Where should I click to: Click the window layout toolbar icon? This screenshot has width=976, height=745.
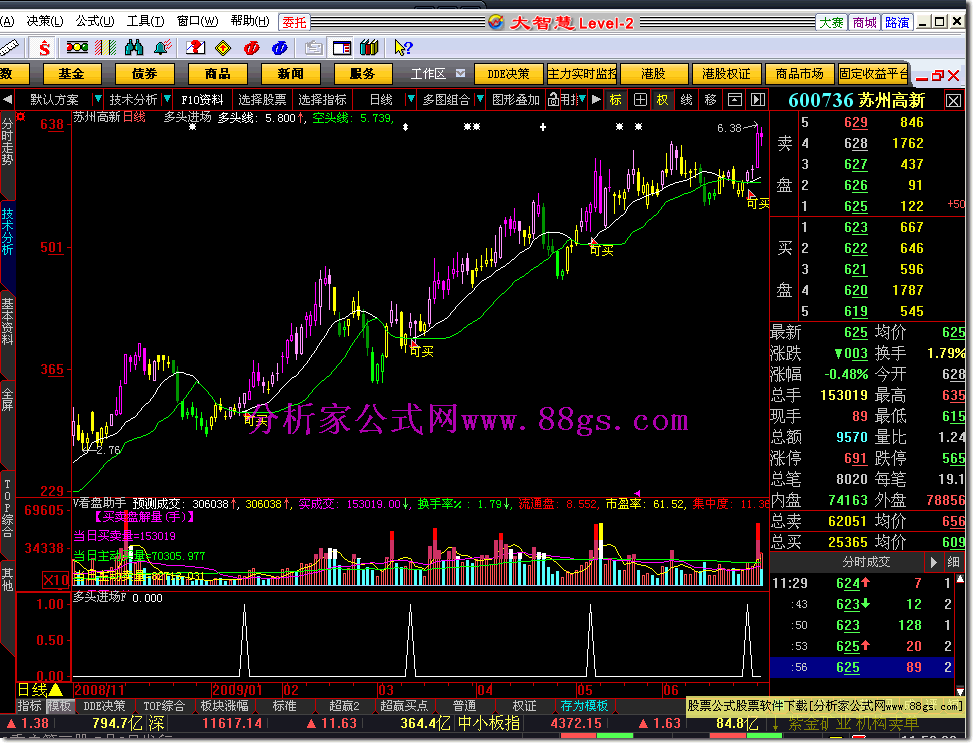342,48
